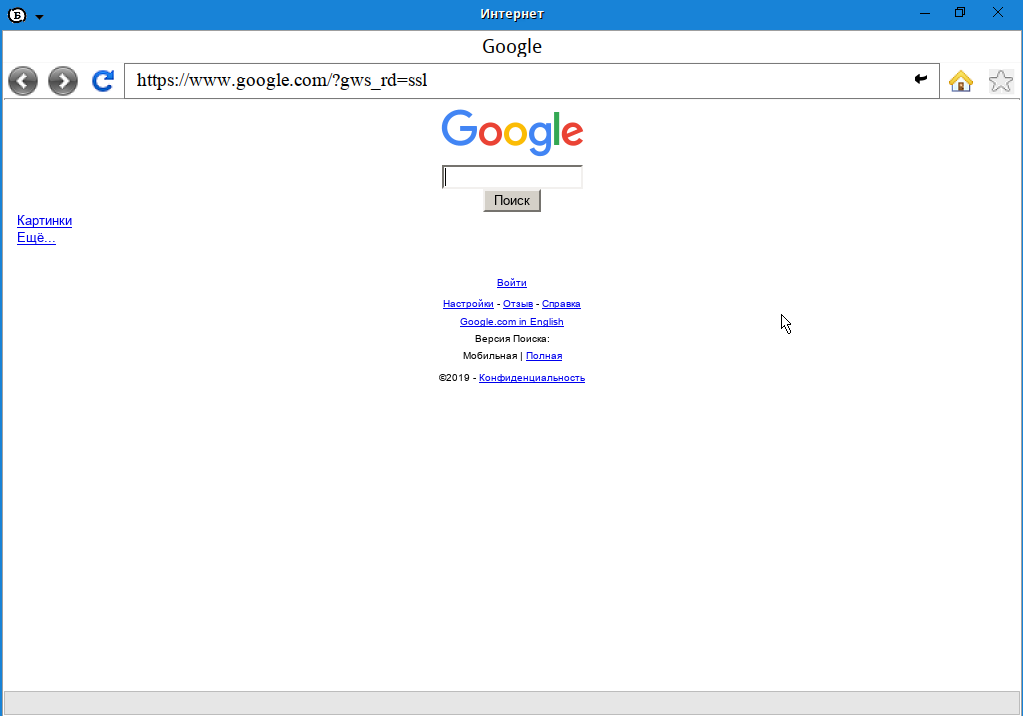Select the Полная full version link
Viewport: 1023px width, 716px height.
544,356
